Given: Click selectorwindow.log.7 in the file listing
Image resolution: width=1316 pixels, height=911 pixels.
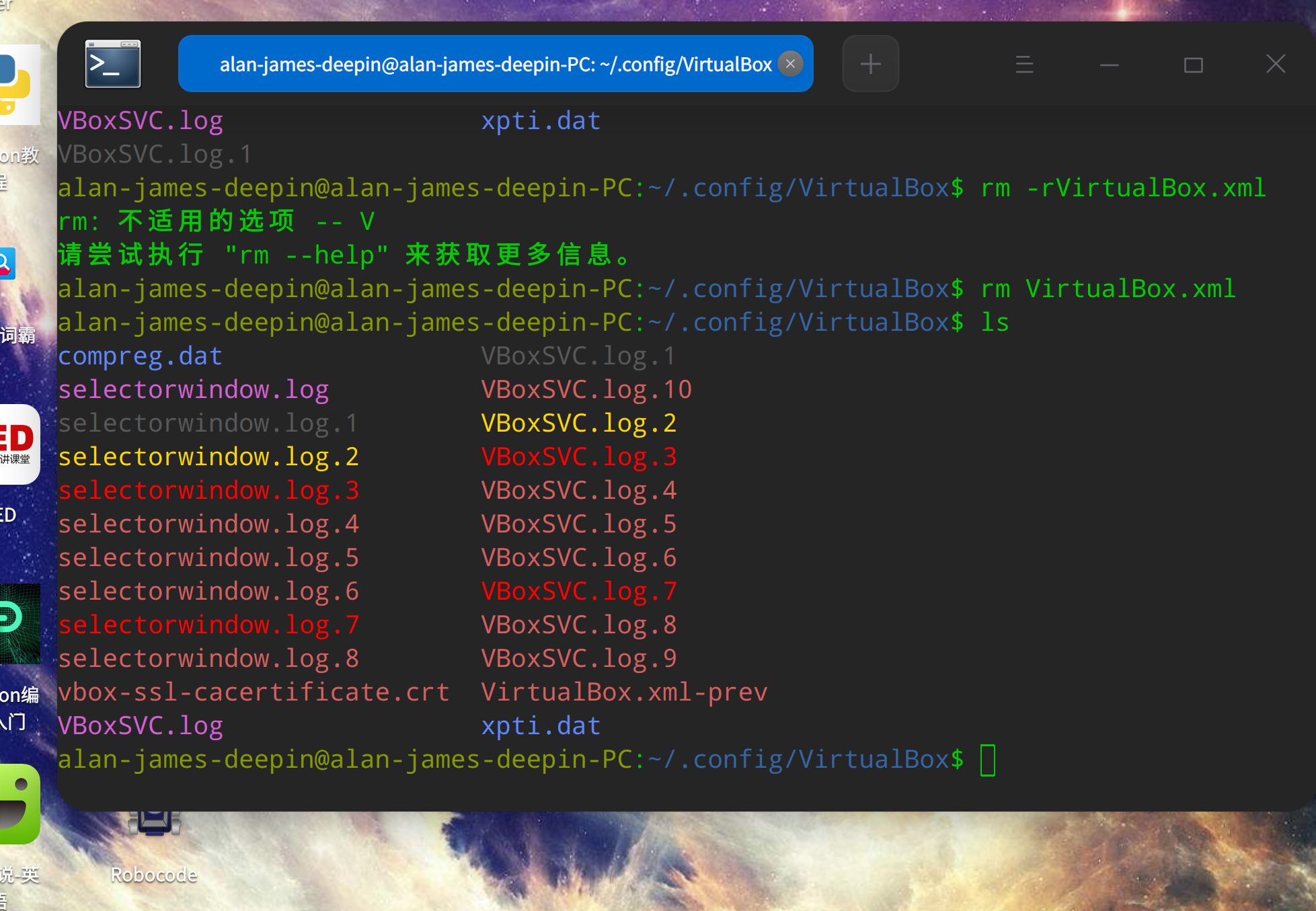Looking at the screenshot, I should pos(208,625).
